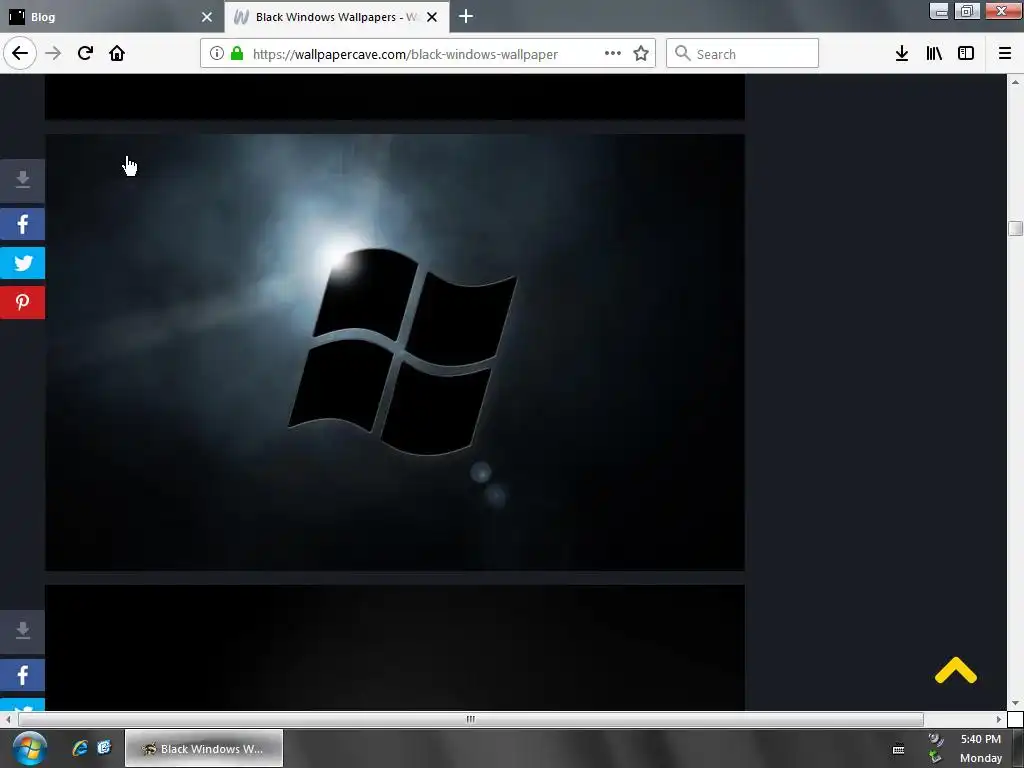Viewport: 1024px width, 768px height.
Task: Click the horizontal scrollbar left arrow
Action: (x=8, y=720)
